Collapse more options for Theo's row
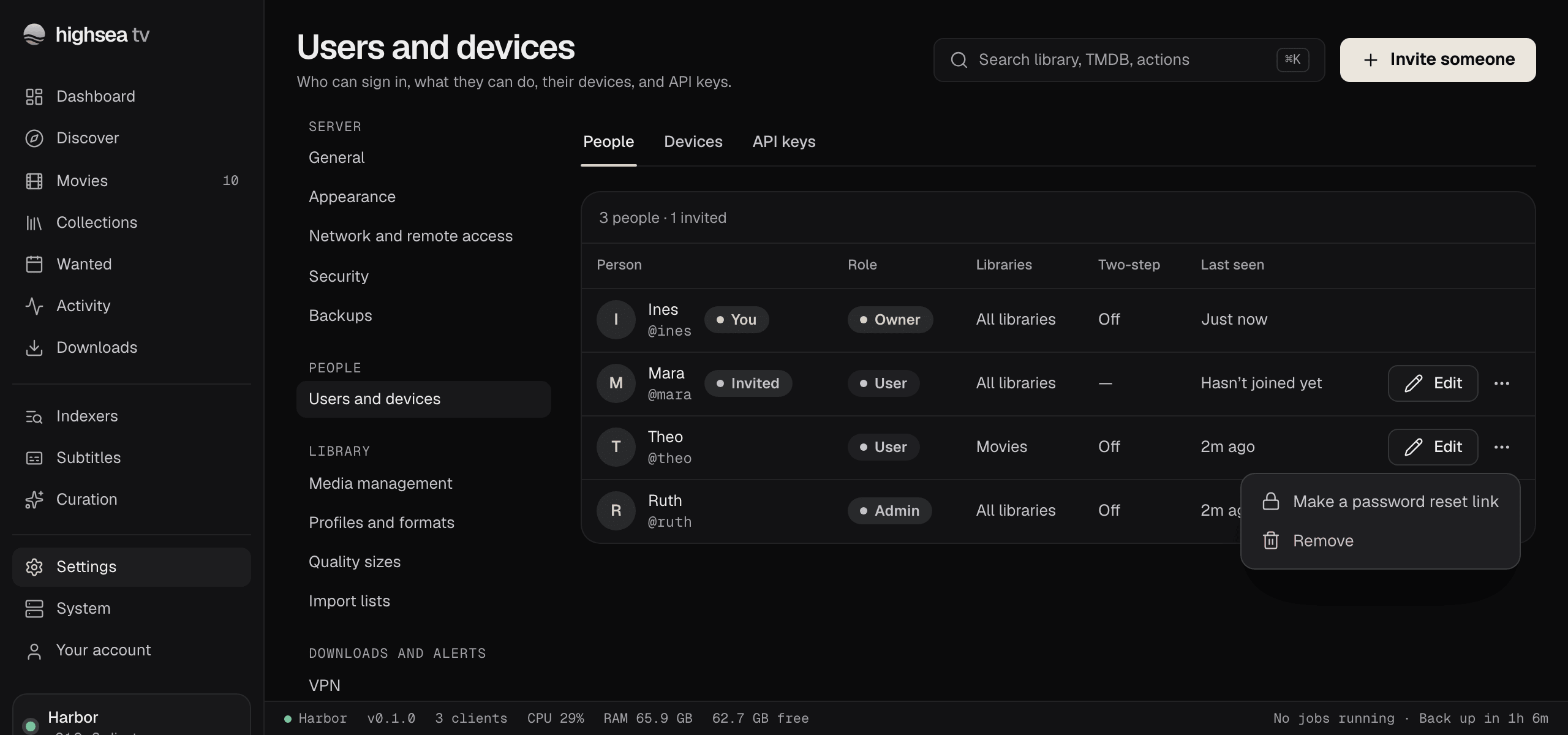Viewport: 1568px width, 735px height. point(1502,447)
